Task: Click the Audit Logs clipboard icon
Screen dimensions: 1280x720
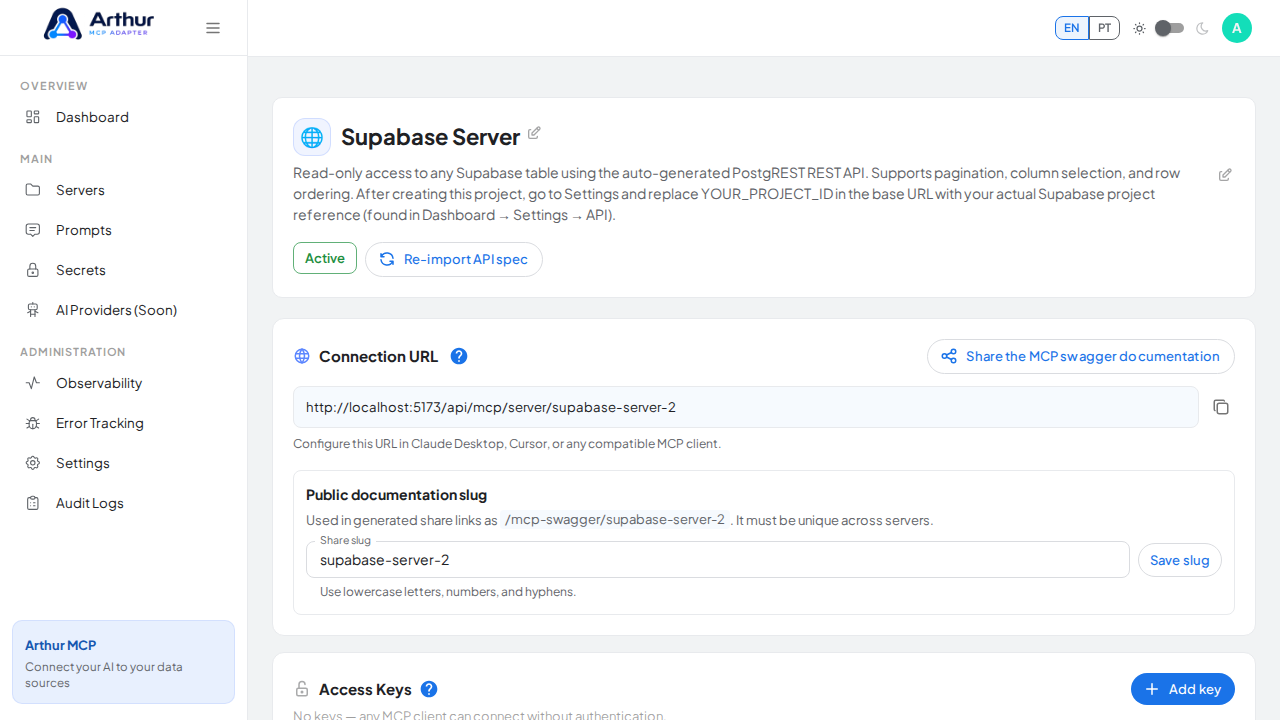Action: click(33, 503)
